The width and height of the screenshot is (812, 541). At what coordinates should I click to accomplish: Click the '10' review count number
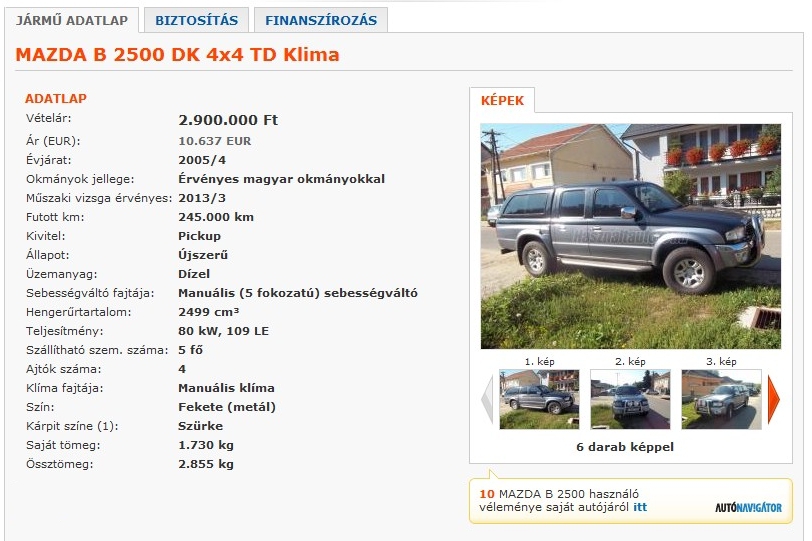[487, 494]
